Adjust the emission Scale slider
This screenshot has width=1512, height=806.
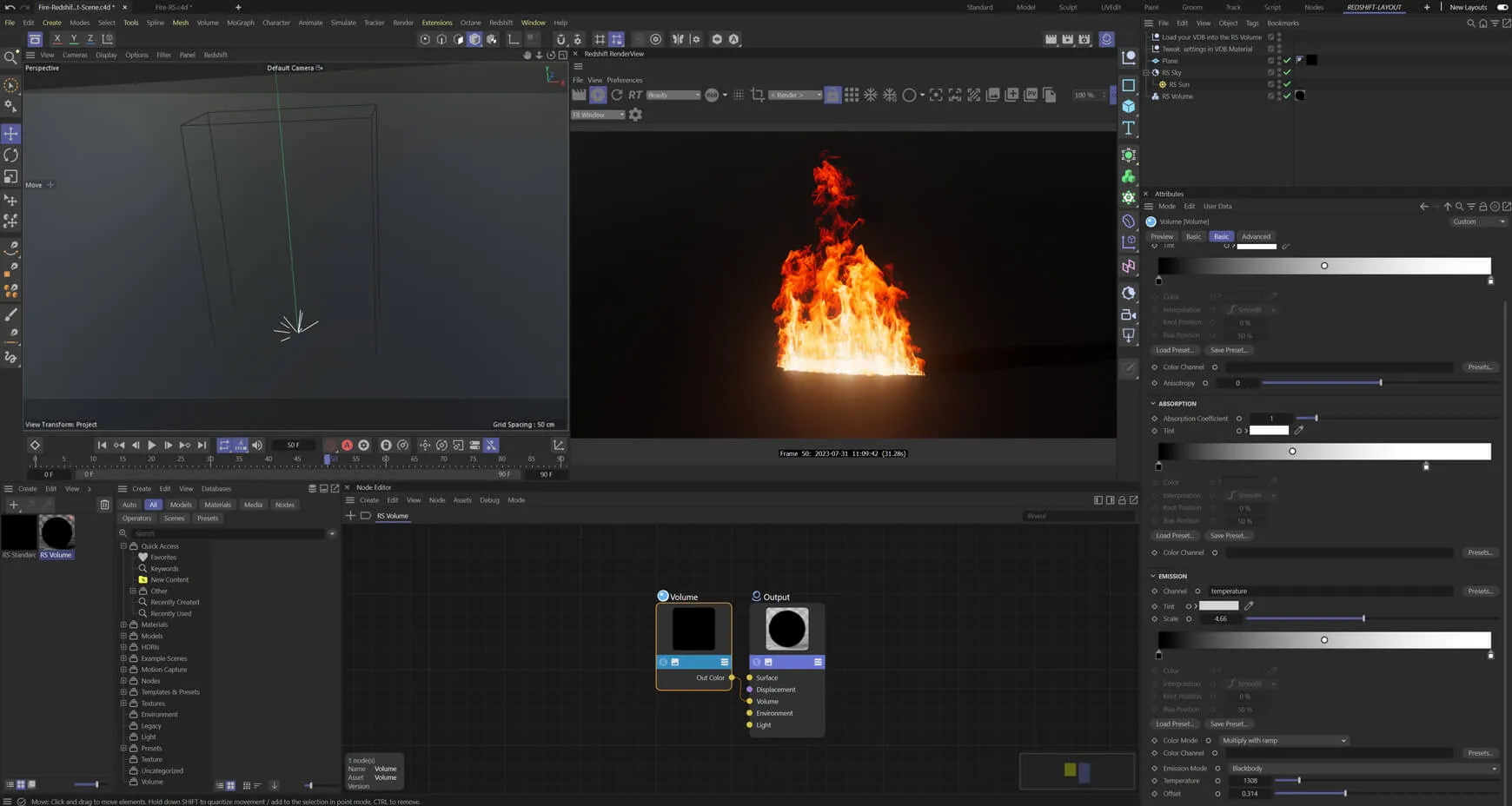[x=1363, y=619]
